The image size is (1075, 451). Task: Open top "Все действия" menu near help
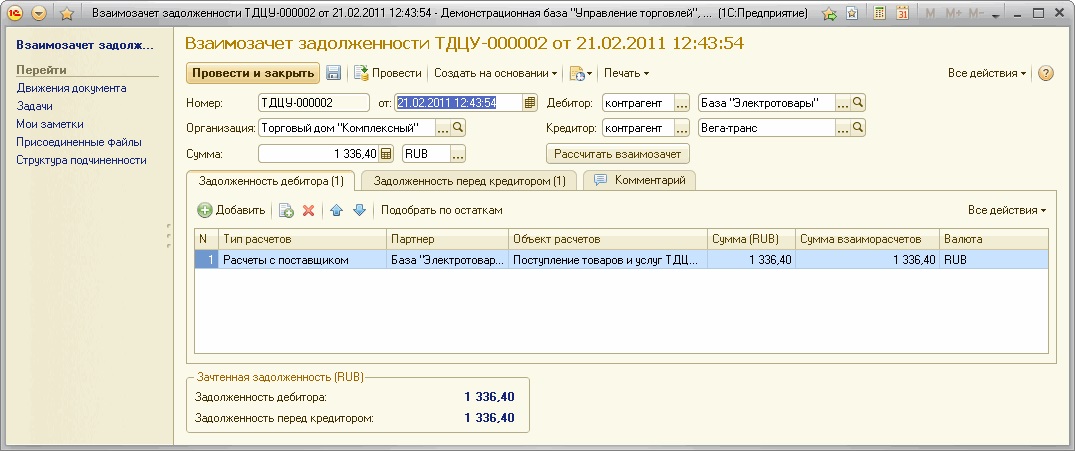[987, 73]
